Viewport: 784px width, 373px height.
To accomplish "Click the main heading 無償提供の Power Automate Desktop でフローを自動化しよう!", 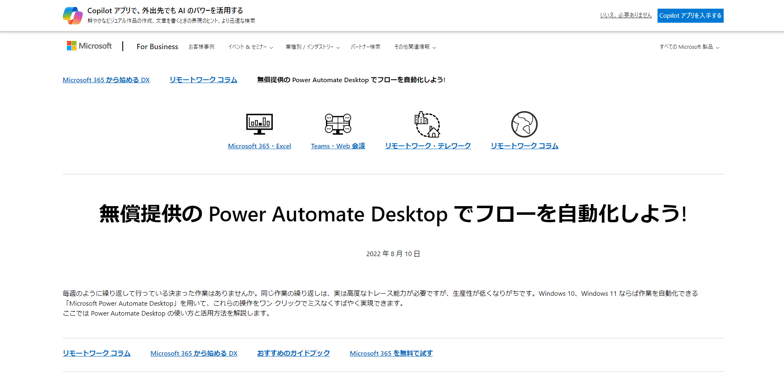I will 393,215.
